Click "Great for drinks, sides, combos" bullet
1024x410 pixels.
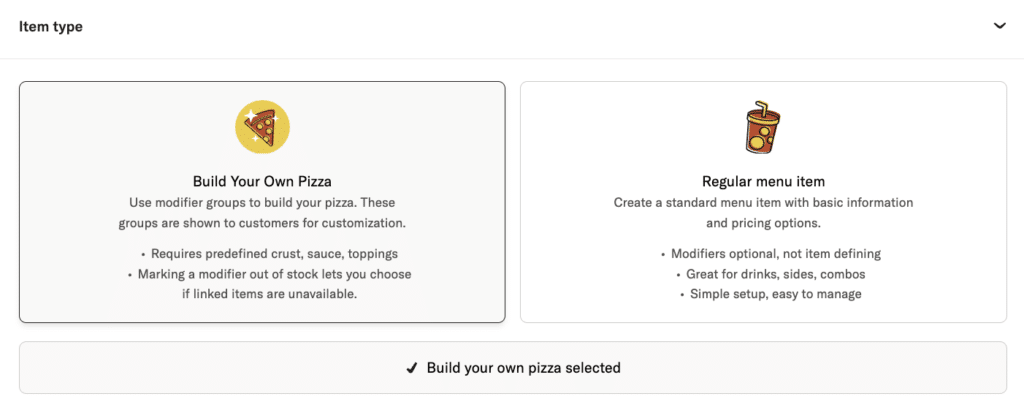click(x=770, y=274)
